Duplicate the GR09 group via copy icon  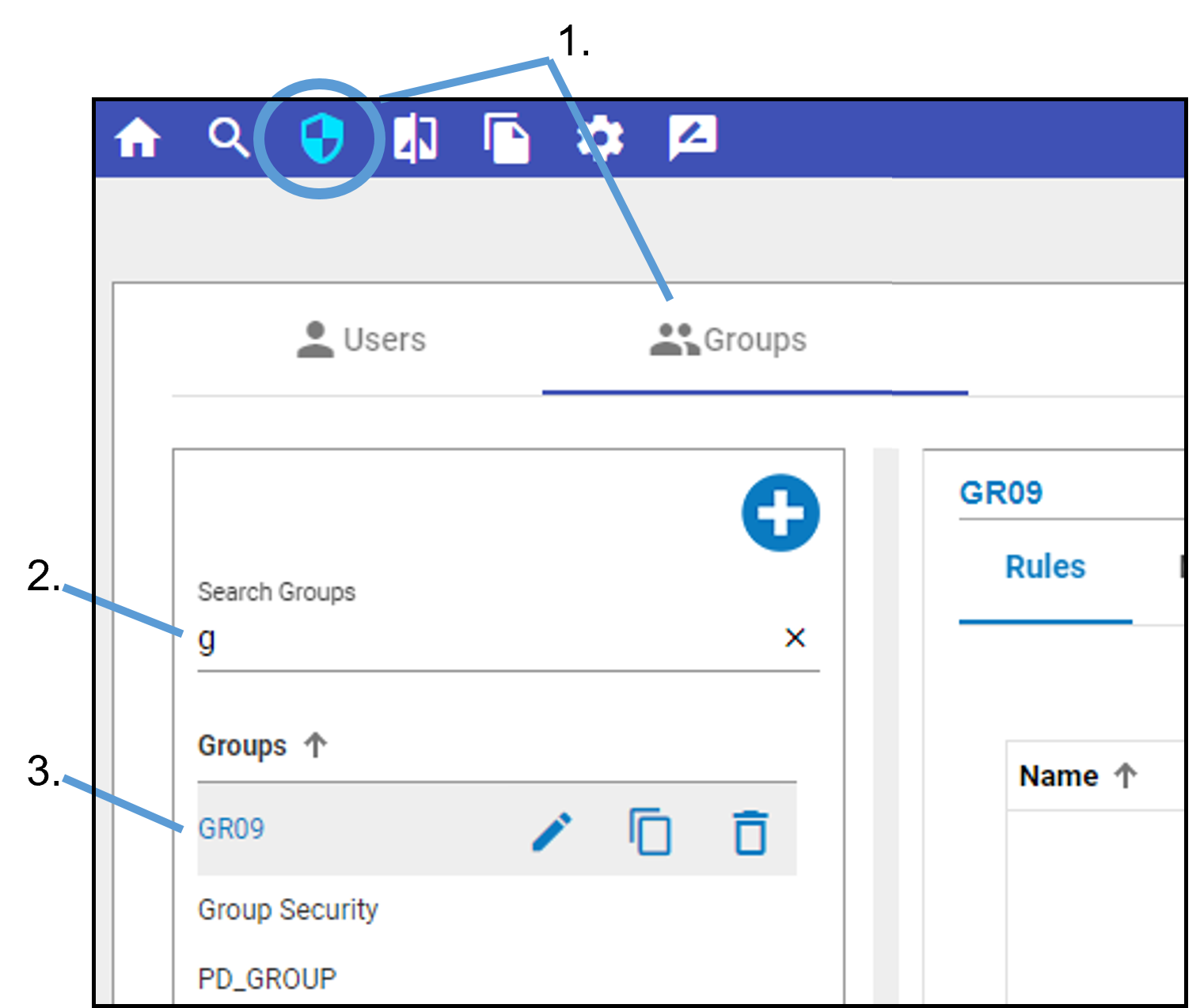[649, 831]
